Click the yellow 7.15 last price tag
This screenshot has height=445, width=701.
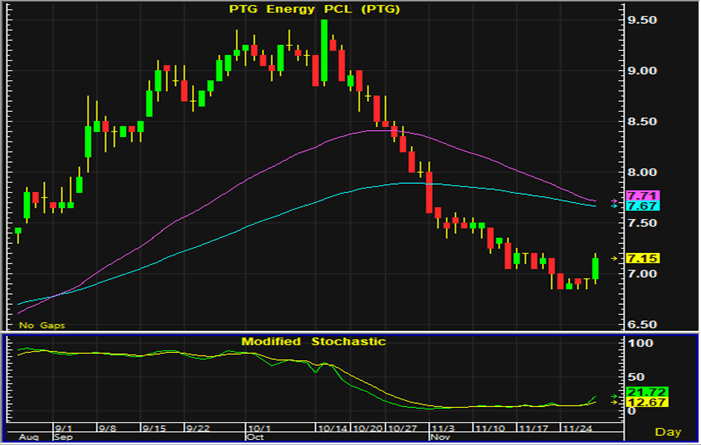click(640, 258)
